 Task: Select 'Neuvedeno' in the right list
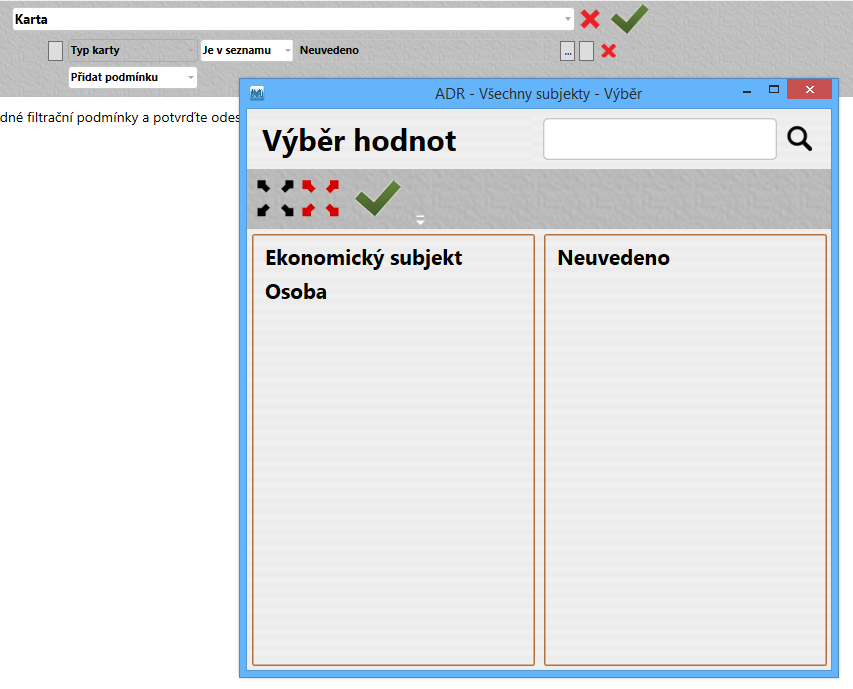pos(613,258)
